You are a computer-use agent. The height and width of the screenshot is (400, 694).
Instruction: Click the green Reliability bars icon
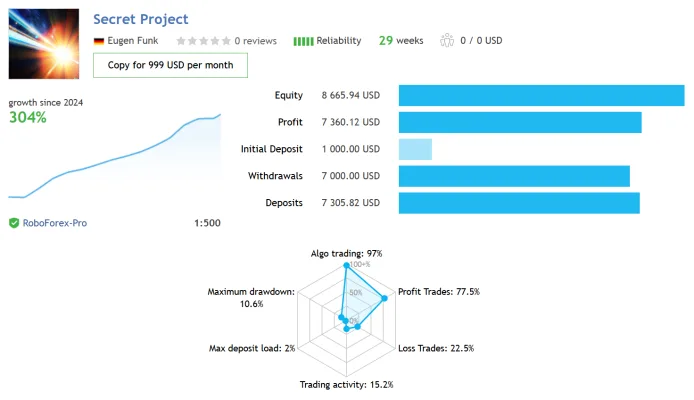point(303,41)
